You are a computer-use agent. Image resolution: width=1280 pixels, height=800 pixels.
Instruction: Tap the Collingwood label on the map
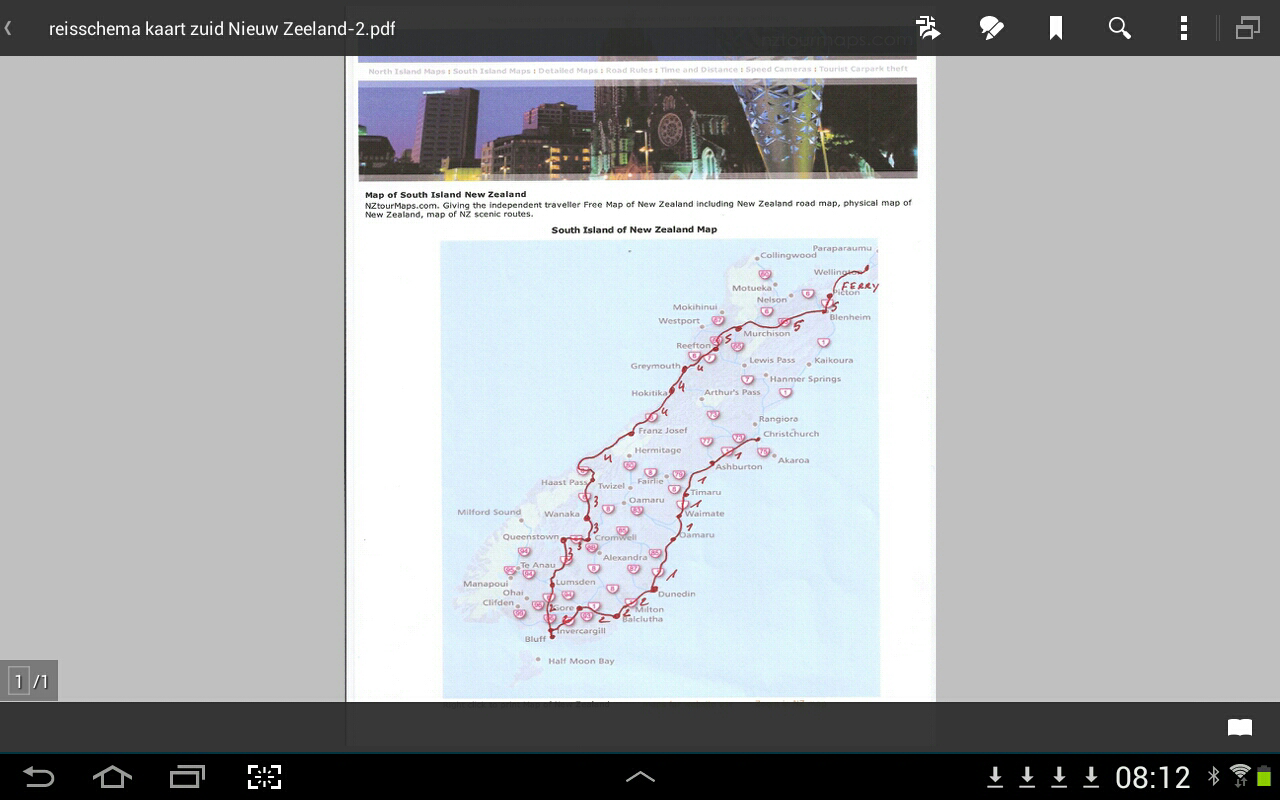(788, 255)
